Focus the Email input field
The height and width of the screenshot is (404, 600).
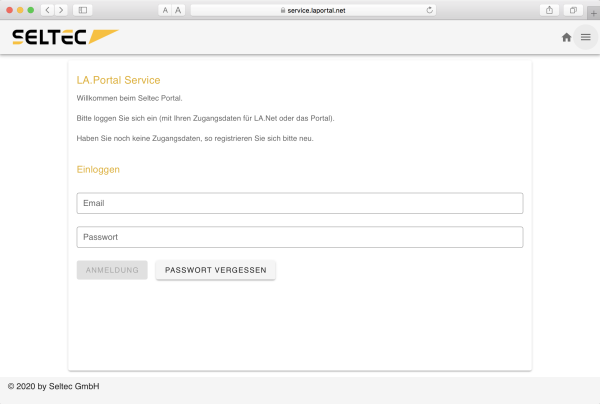[300, 203]
